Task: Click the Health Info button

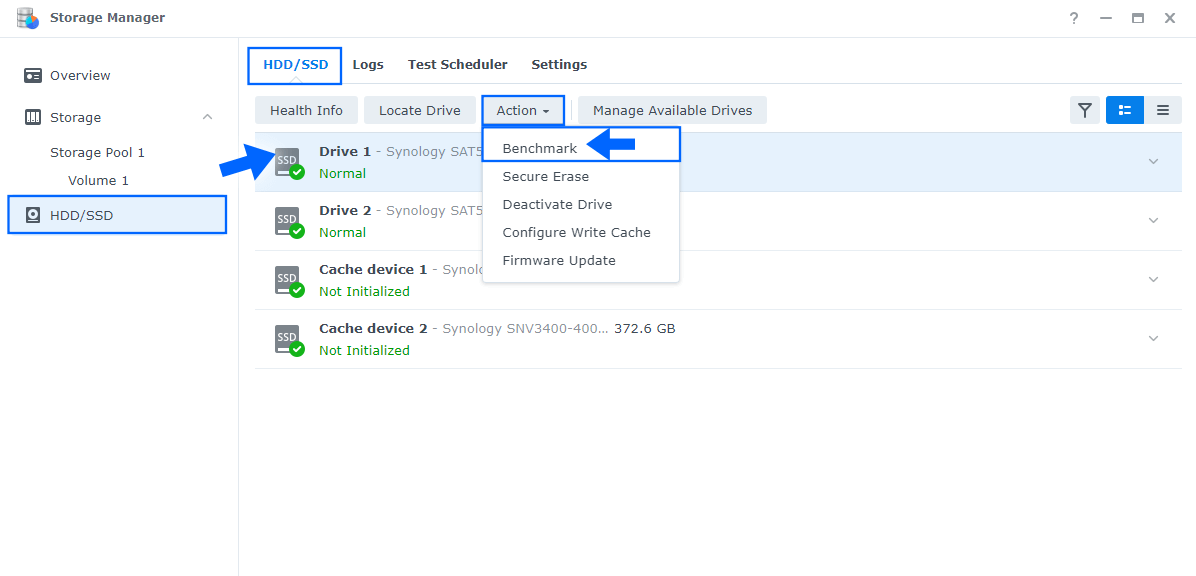Action: [307, 111]
